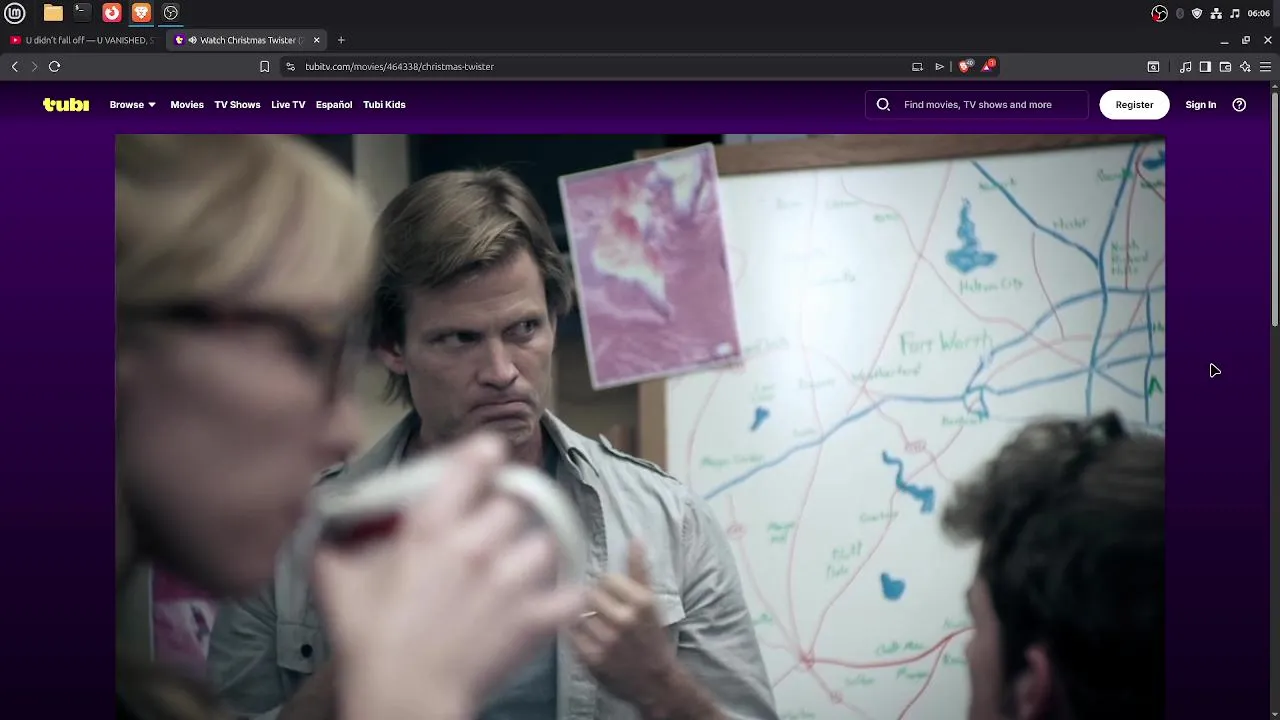
Task: Open Brave Shields panel
Action: [x=964, y=66]
